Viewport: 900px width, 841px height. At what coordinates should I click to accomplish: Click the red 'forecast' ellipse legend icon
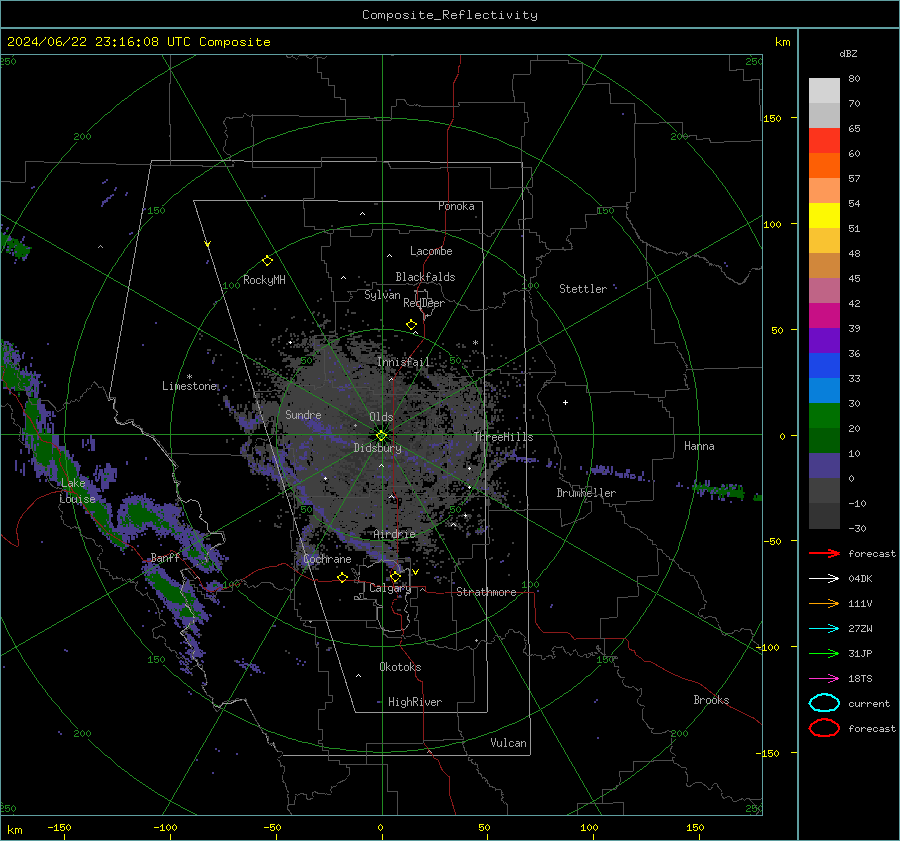(824, 728)
